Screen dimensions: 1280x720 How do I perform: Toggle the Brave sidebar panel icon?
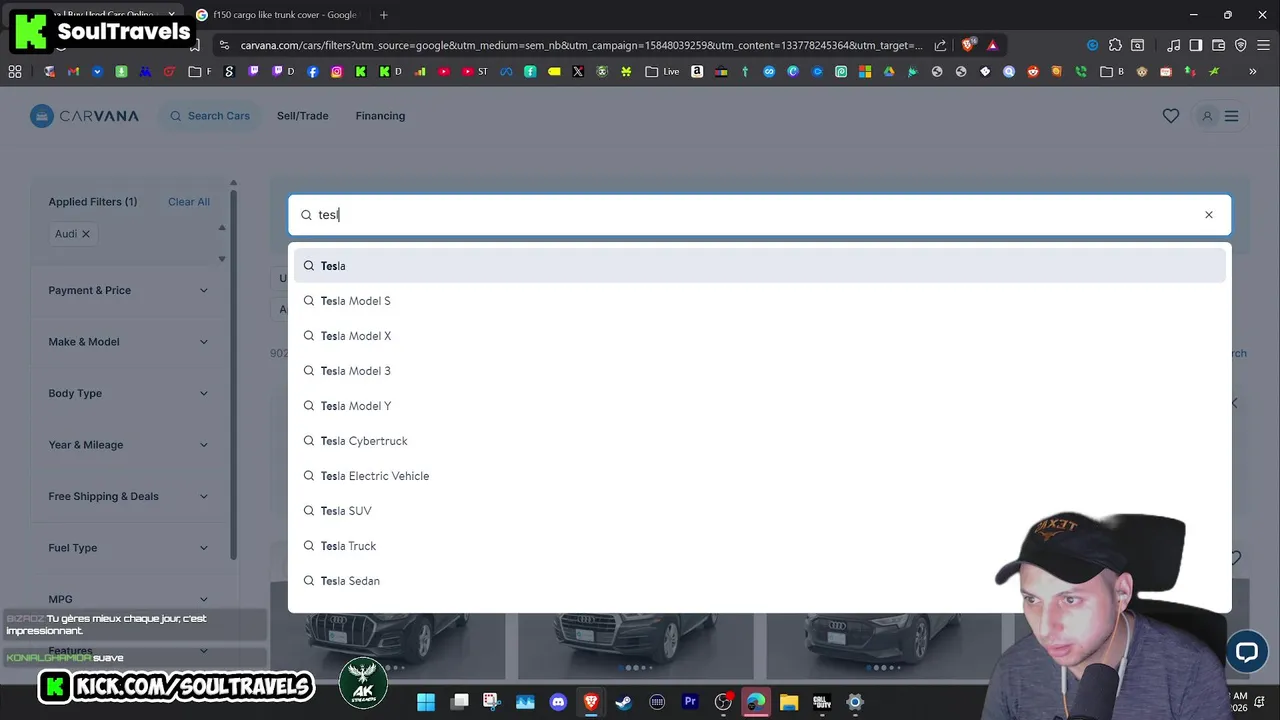point(1195,45)
